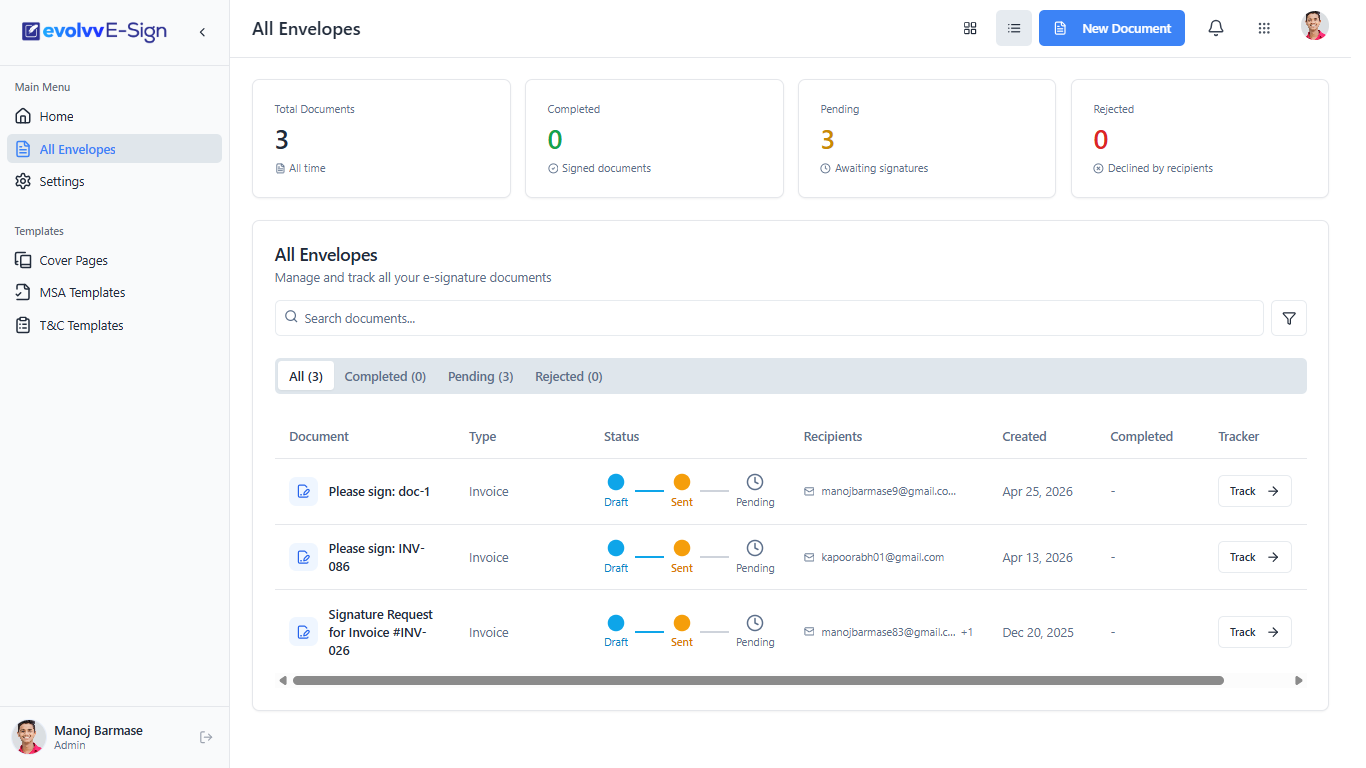Click the document icon for Please sign: INV-086
The width and height of the screenshot is (1366, 768).
[303, 558]
